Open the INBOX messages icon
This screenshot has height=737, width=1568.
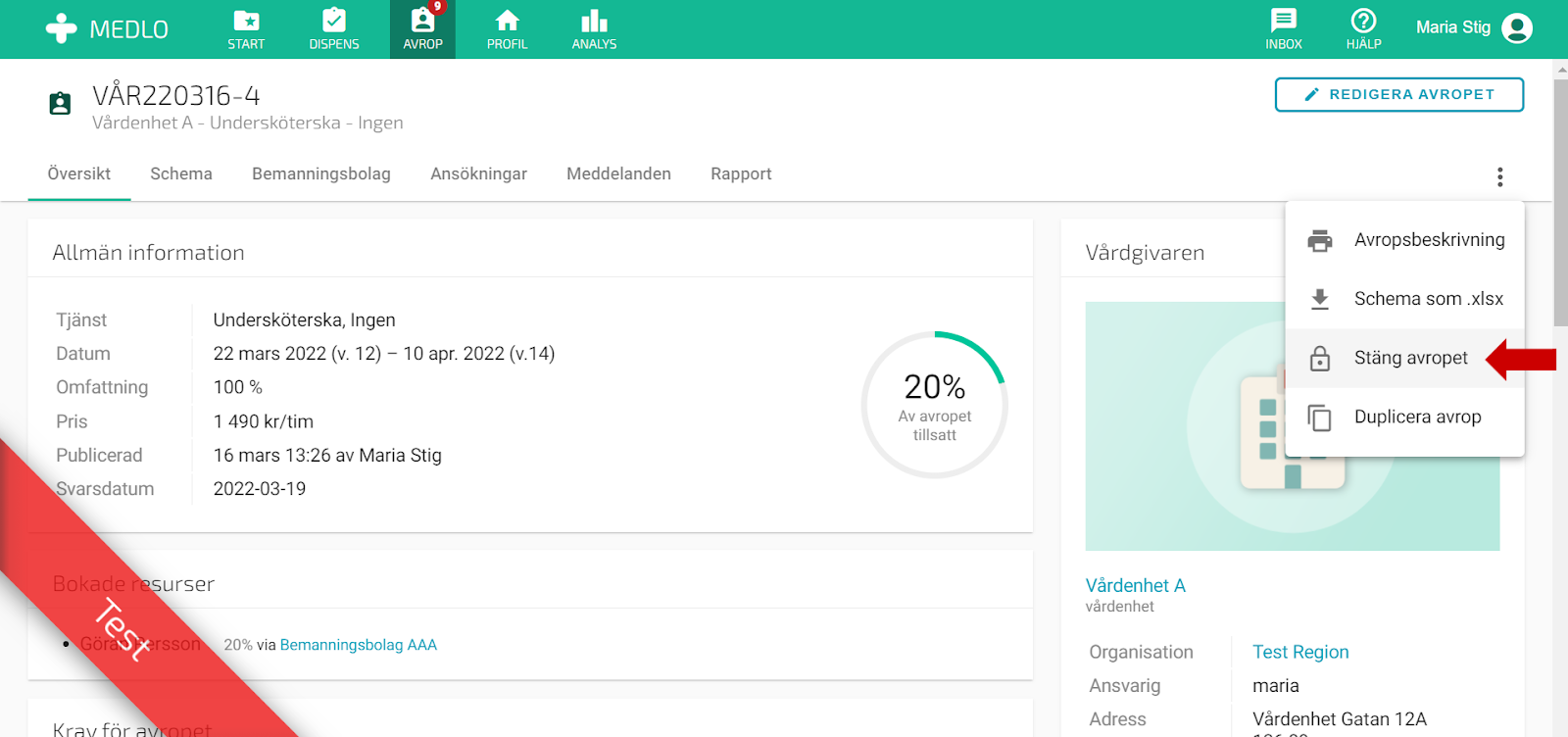(x=1284, y=21)
